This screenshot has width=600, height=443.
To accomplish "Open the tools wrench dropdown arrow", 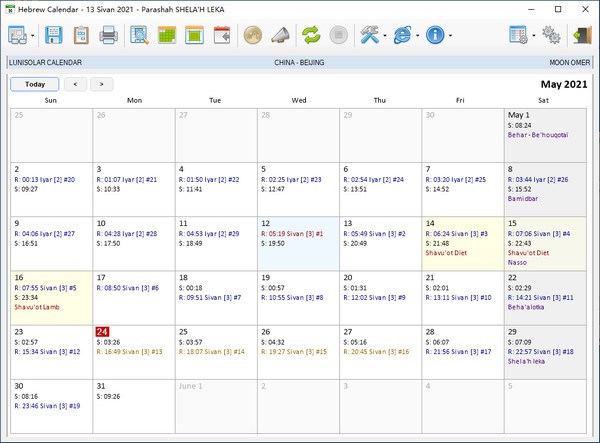I will click(386, 37).
